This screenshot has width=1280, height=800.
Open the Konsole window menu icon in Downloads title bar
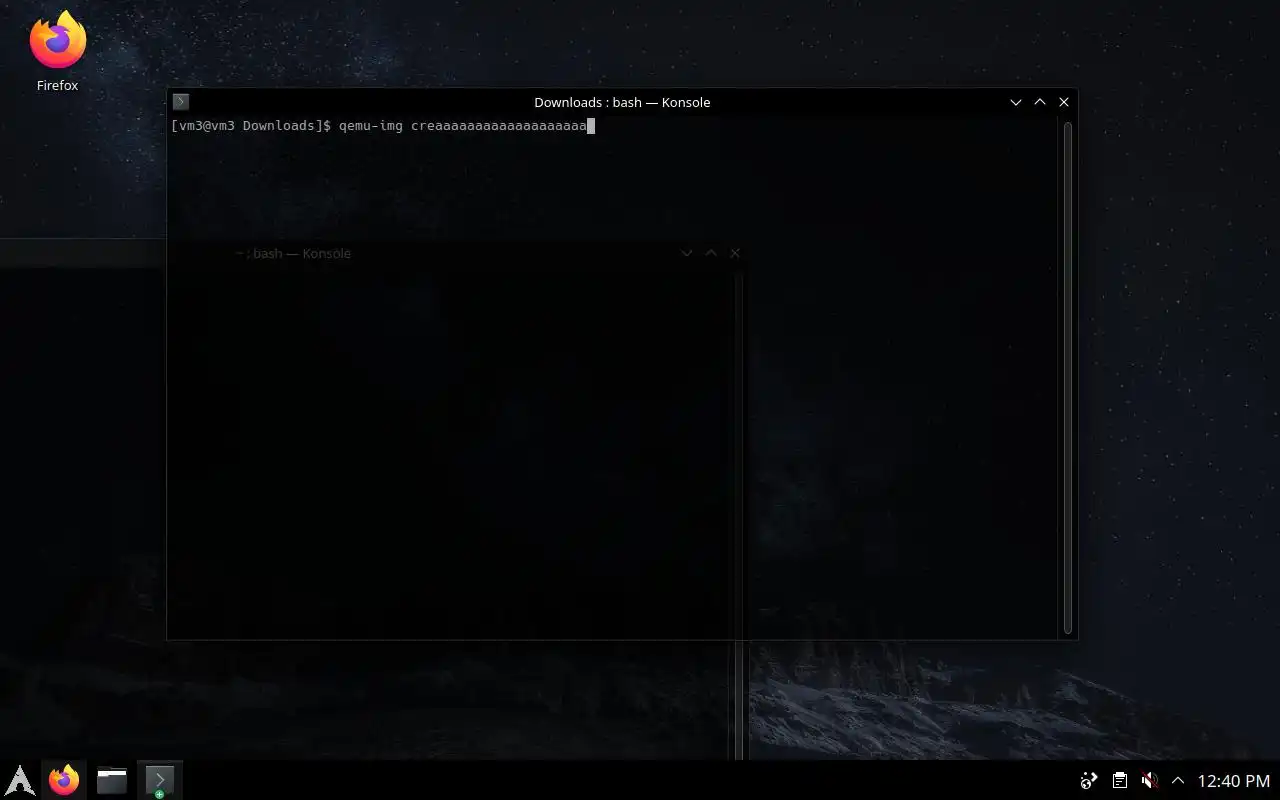181,102
